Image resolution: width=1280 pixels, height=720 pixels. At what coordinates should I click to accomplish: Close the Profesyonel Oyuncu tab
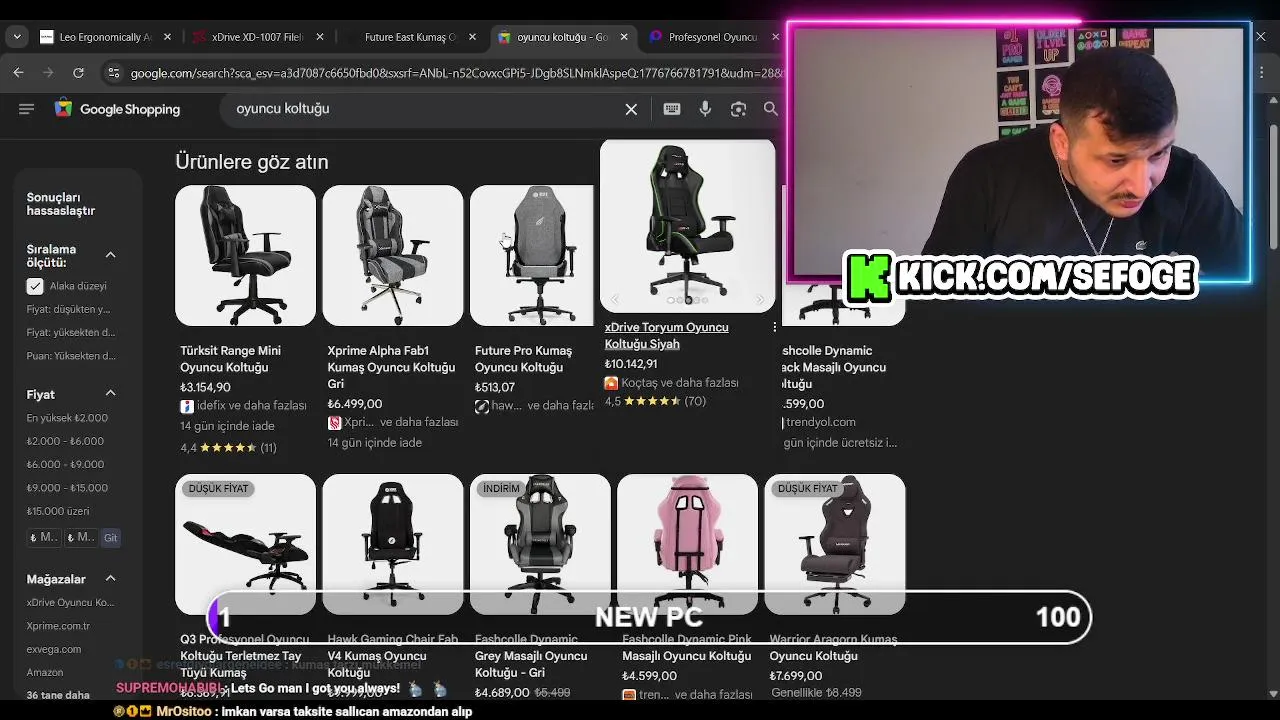click(x=776, y=37)
